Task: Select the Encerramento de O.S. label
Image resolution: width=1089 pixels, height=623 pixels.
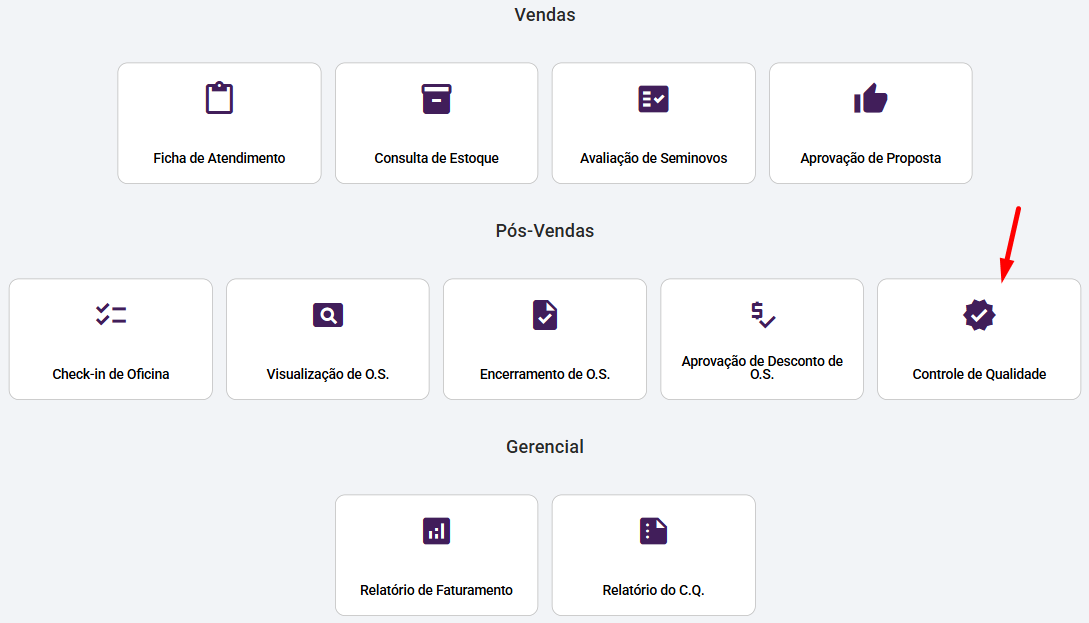Action: [545, 374]
